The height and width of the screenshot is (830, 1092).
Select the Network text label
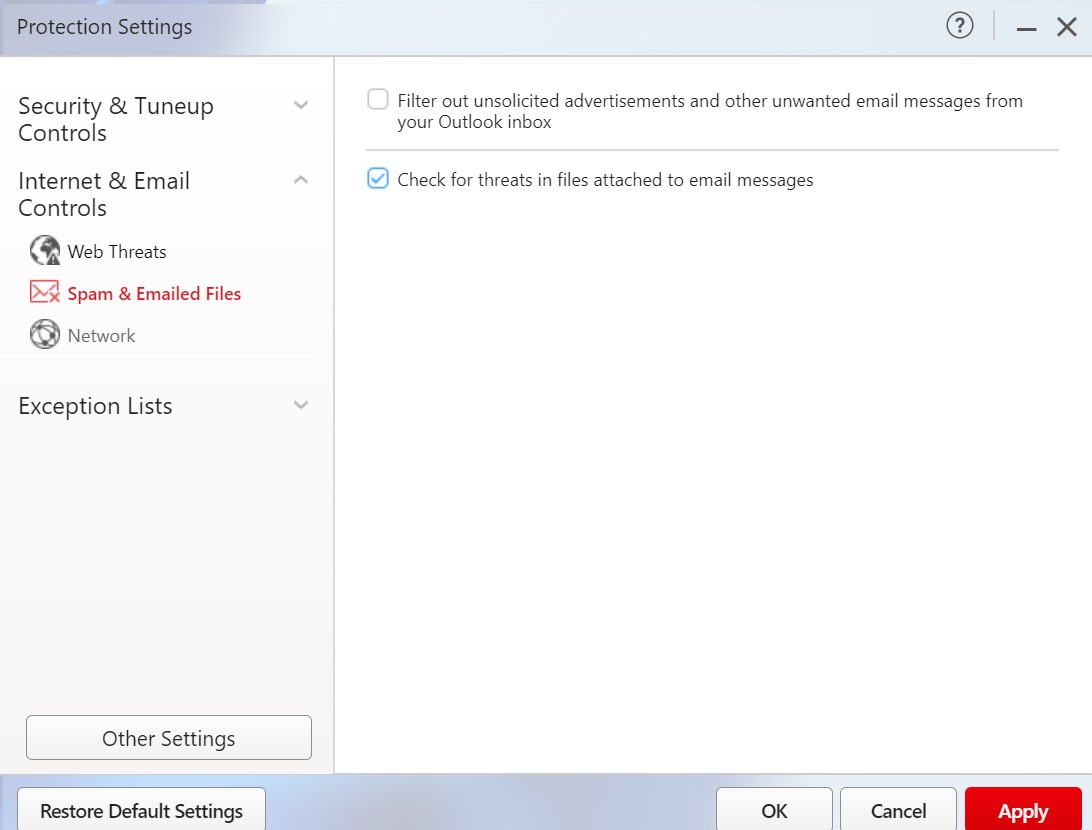tap(101, 336)
